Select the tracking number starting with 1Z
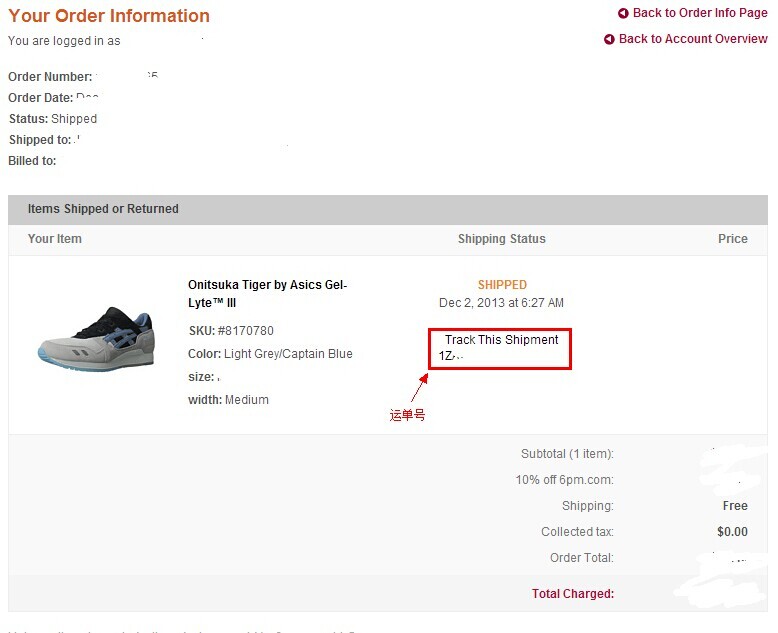This screenshot has height=633, width=778. pos(450,356)
